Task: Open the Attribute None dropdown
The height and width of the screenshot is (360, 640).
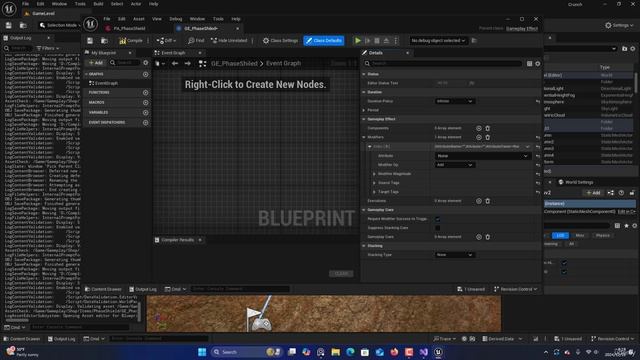Action: pyautogui.click(x=482, y=156)
